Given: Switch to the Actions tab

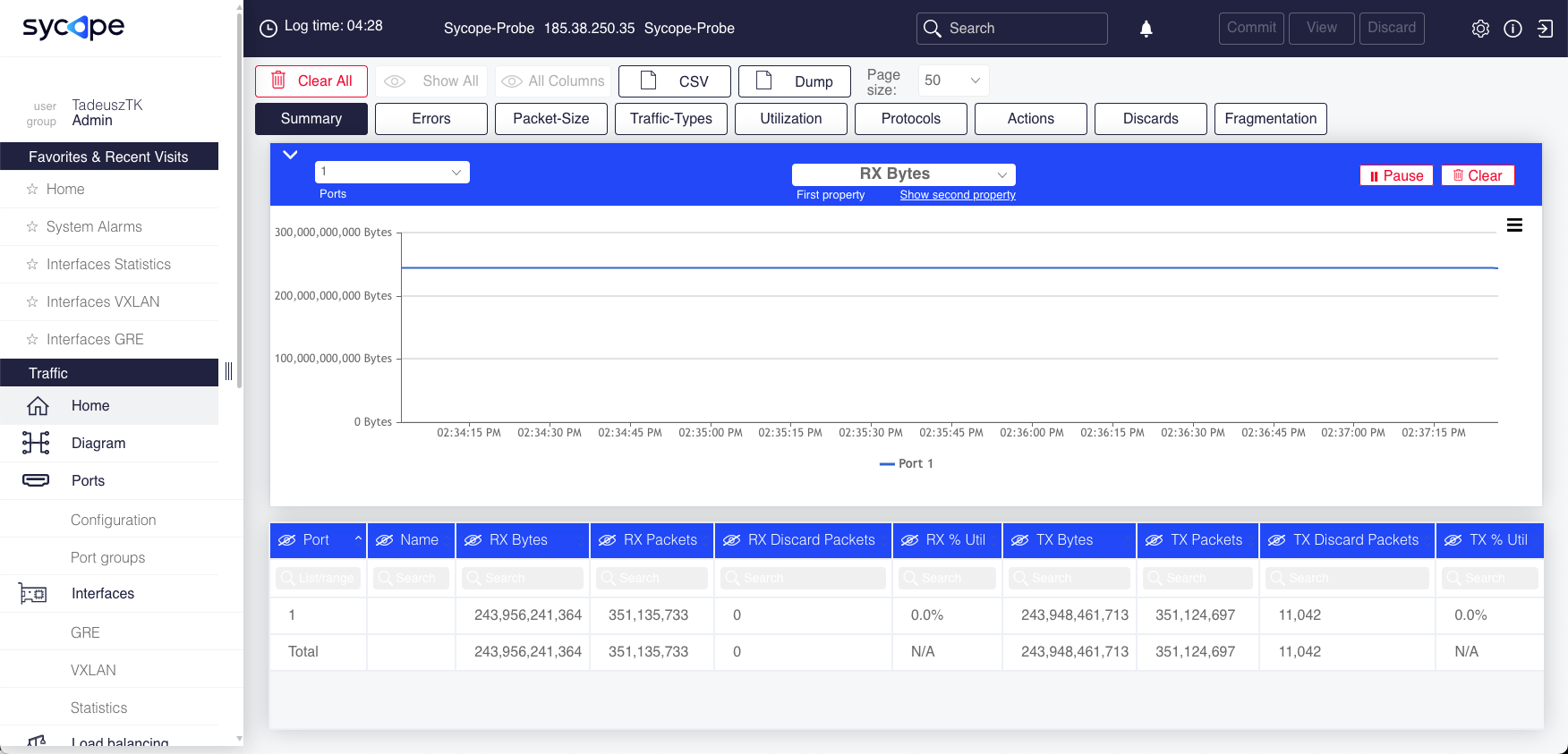Looking at the screenshot, I should (x=1031, y=119).
